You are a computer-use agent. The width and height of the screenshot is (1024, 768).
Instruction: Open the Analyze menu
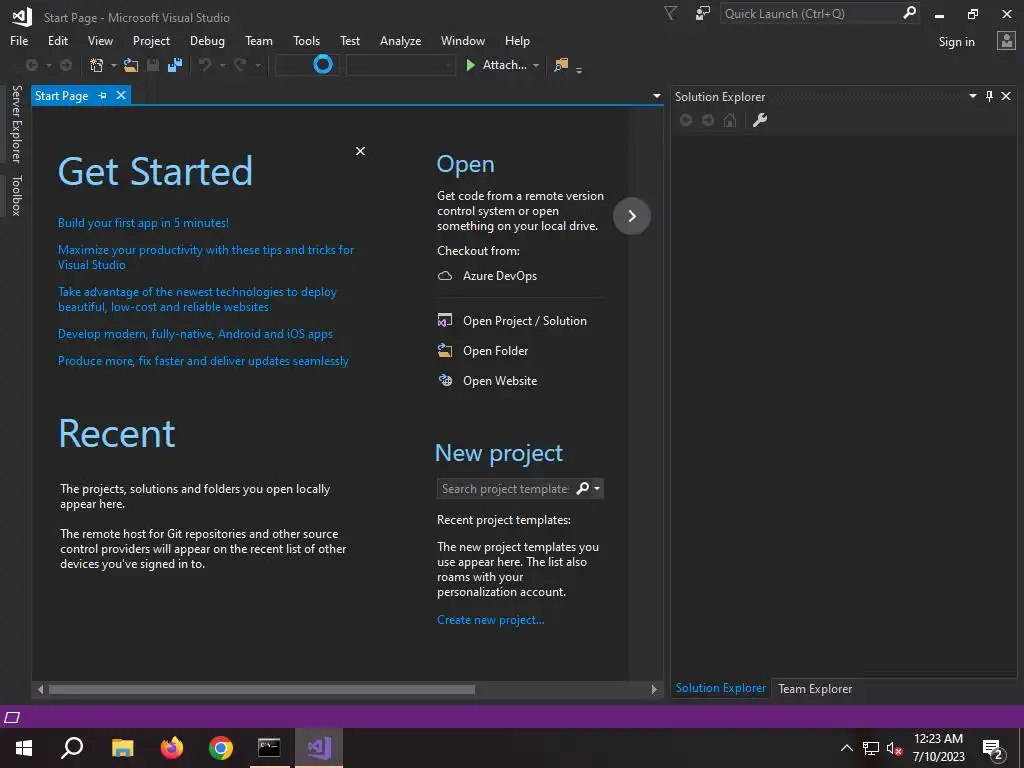[400, 40]
